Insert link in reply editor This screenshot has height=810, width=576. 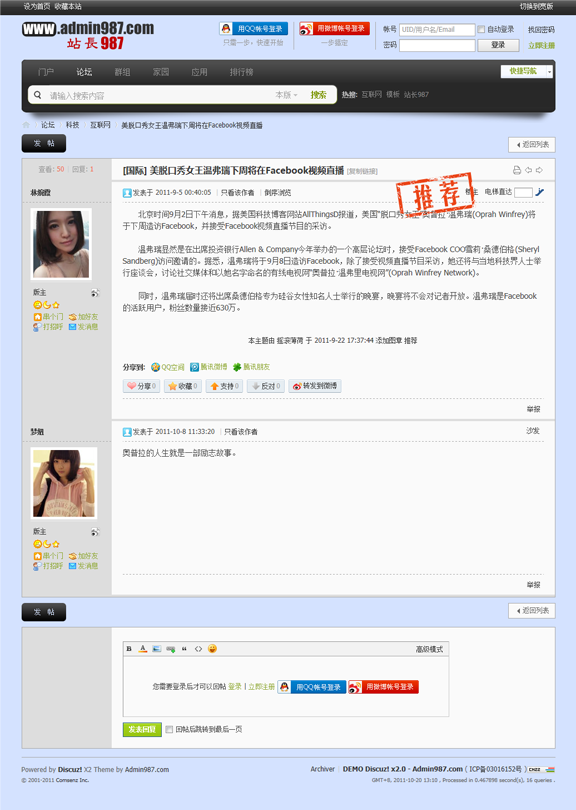coord(170,649)
